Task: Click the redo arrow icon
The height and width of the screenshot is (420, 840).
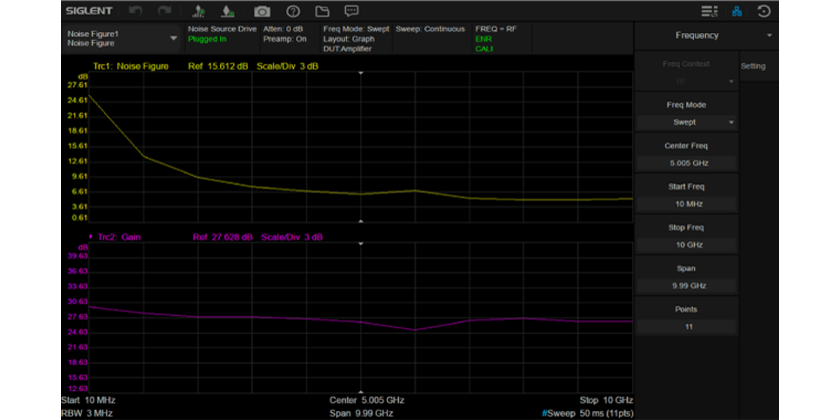Action: click(x=164, y=11)
